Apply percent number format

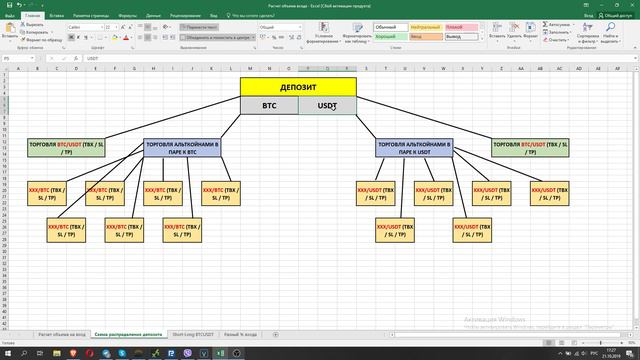(x=274, y=37)
